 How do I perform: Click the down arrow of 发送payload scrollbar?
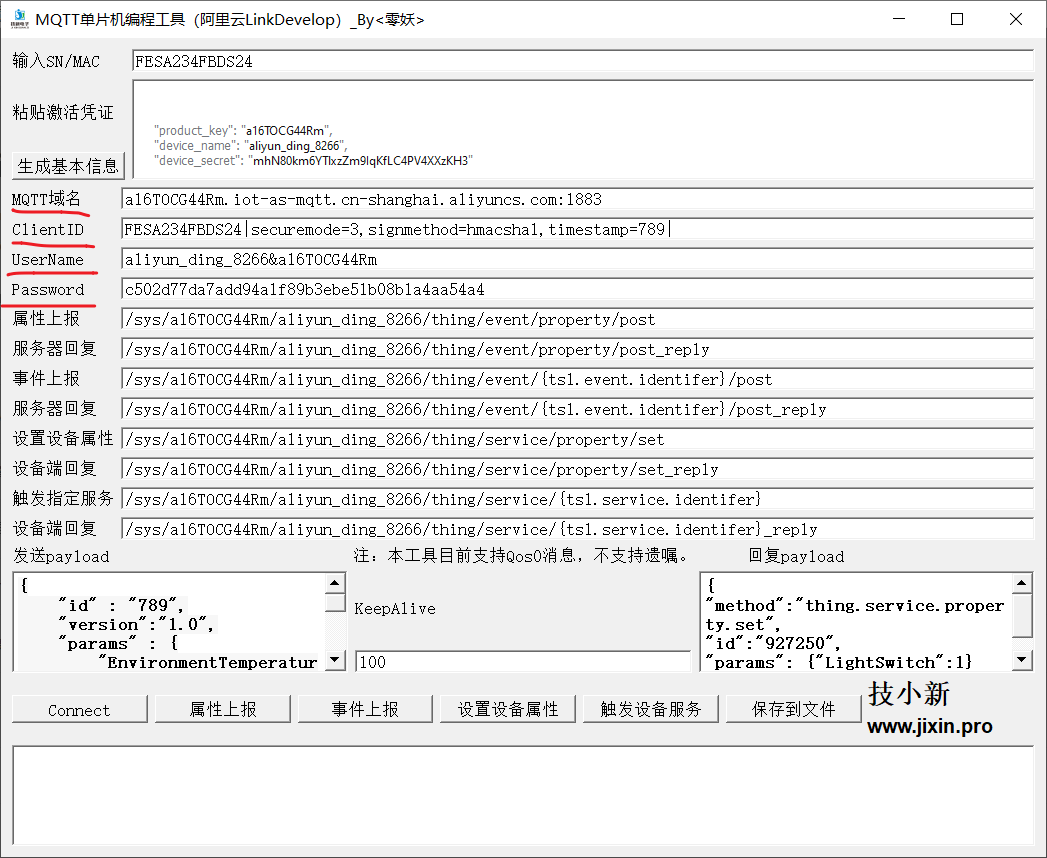click(x=335, y=661)
